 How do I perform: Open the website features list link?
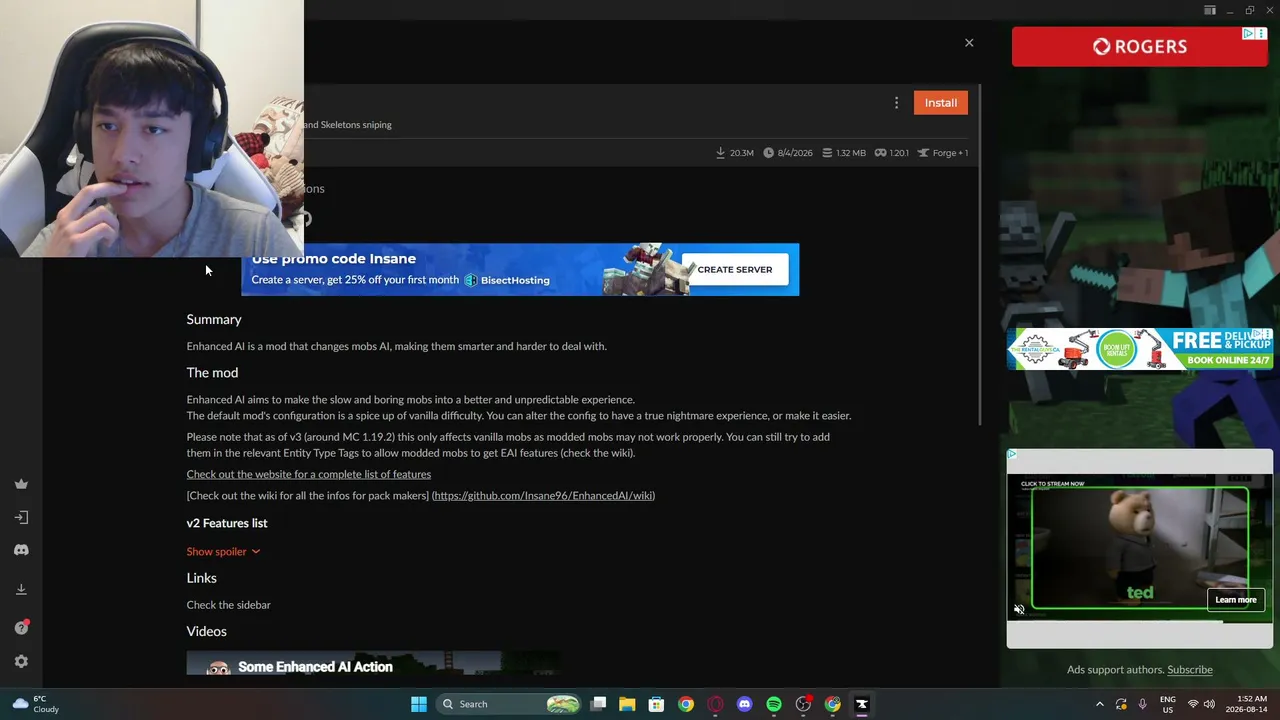point(309,474)
